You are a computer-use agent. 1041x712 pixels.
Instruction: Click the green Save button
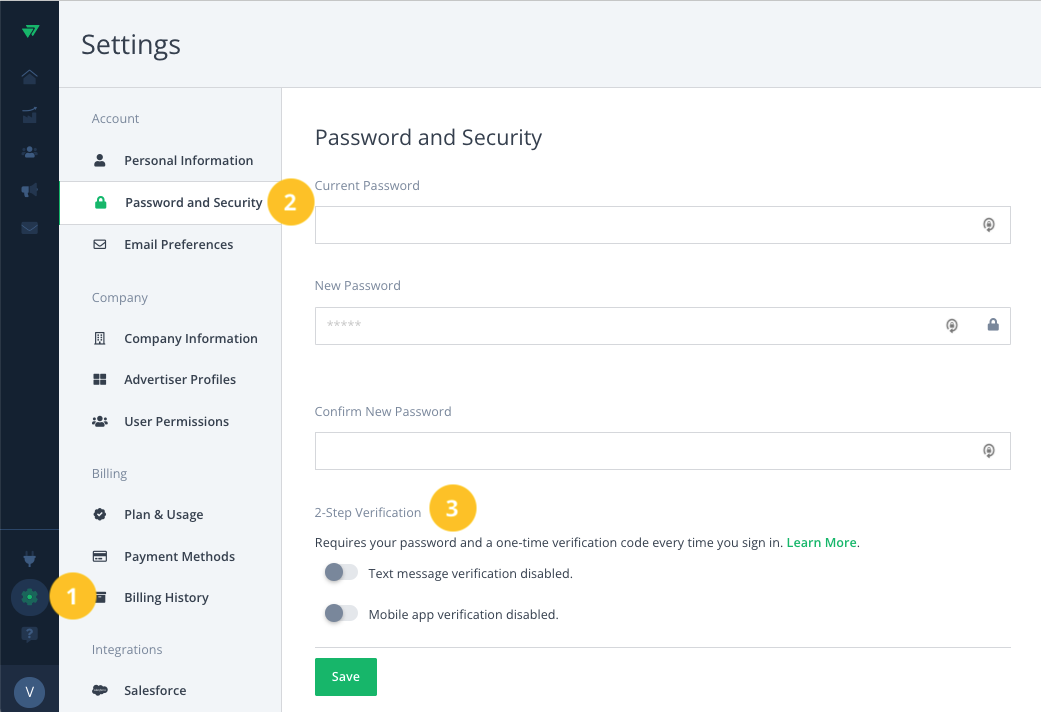point(345,677)
